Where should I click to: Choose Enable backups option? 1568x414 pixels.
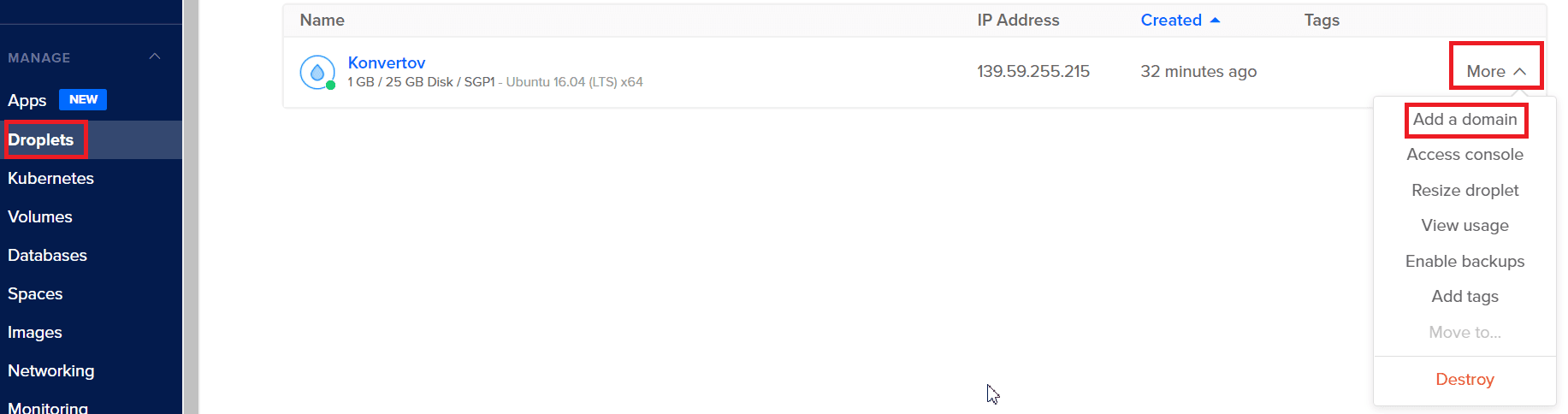pyautogui.click(x=1464, y=262)
